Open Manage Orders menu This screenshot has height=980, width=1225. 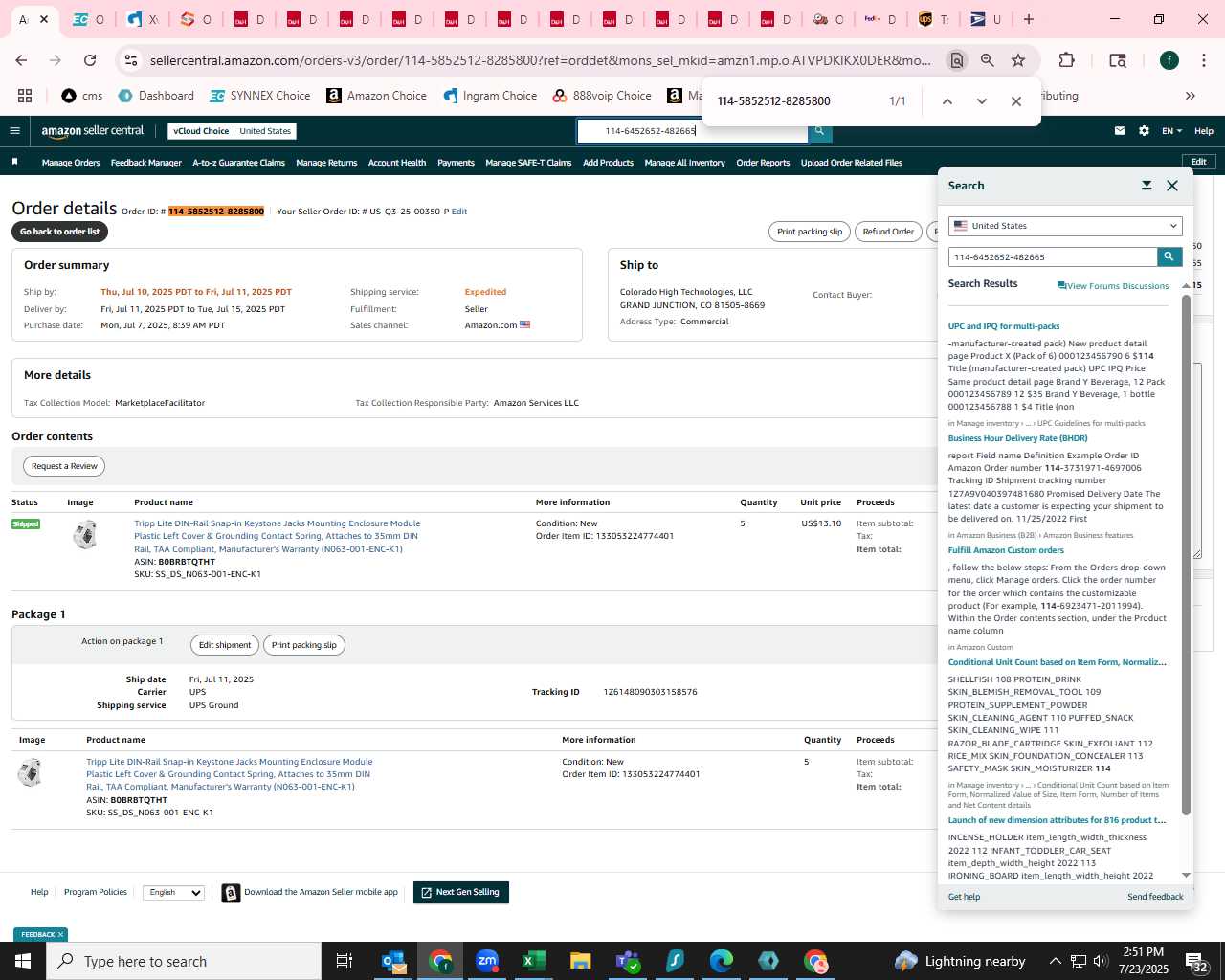pyautogui.click(x=71, y=163)
